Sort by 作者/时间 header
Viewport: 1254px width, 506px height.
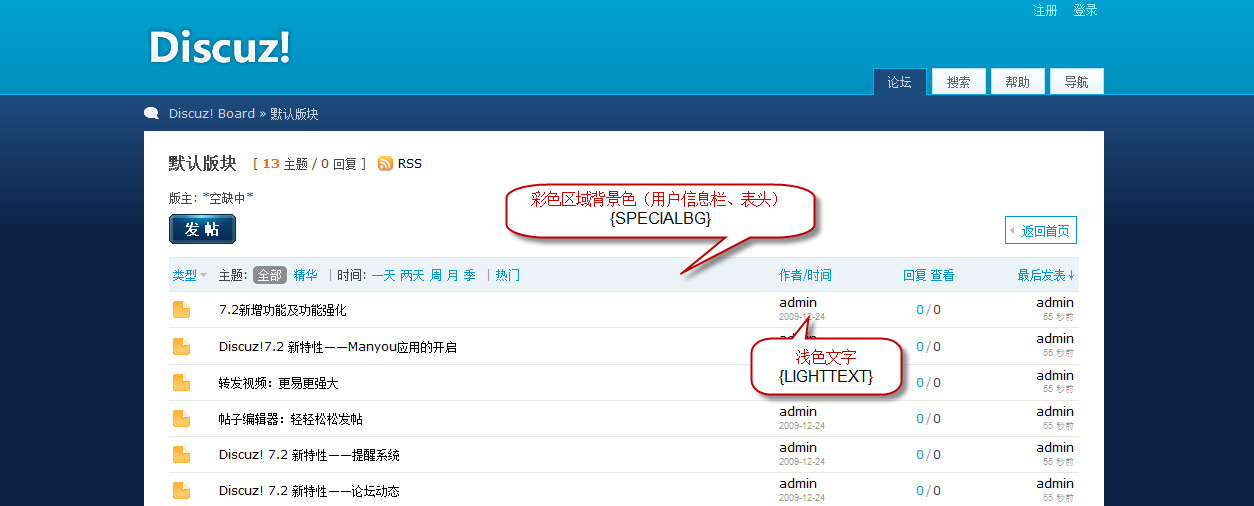click(x=805, y=275)
